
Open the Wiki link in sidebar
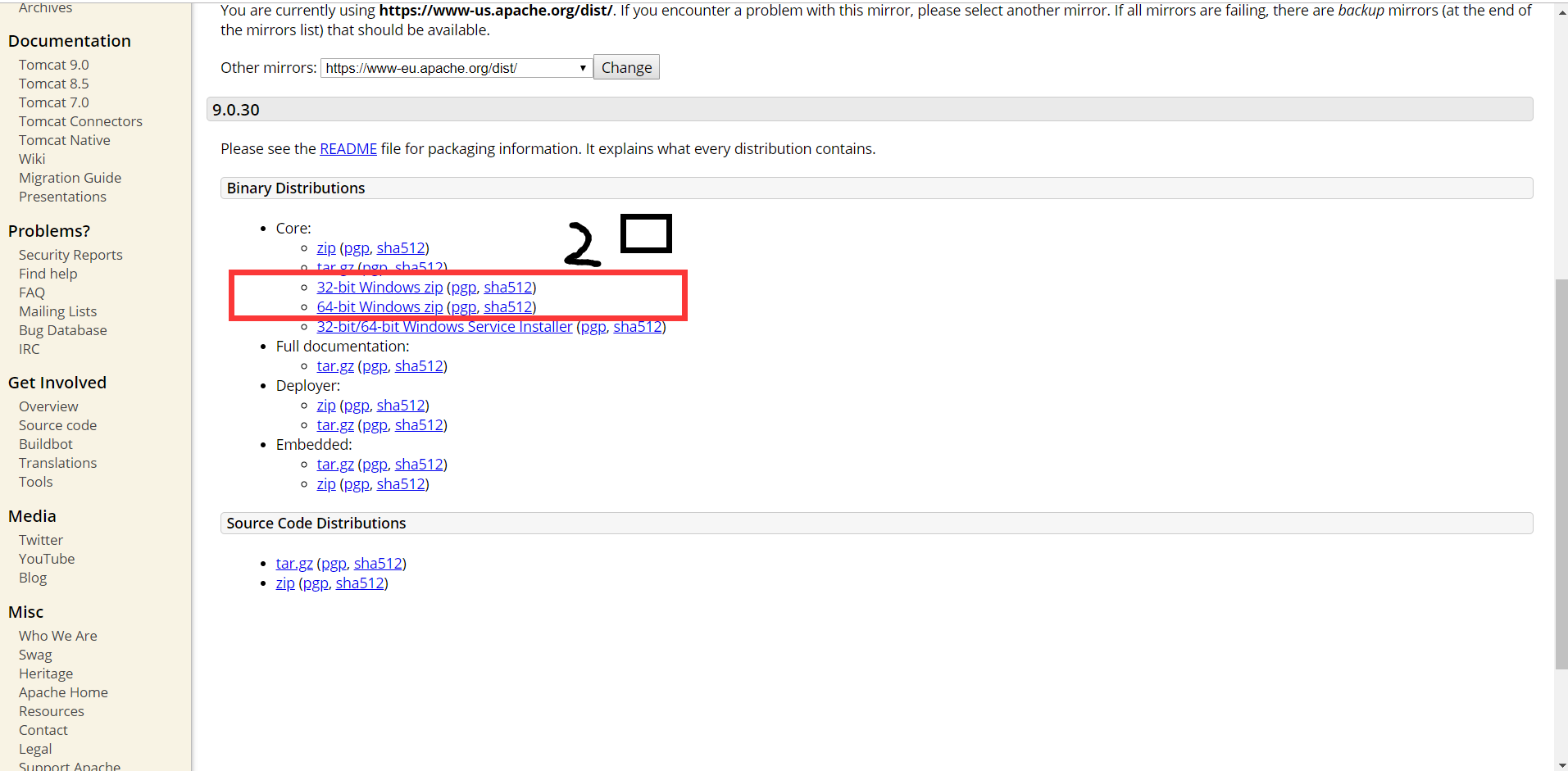(x=32, y=159)
